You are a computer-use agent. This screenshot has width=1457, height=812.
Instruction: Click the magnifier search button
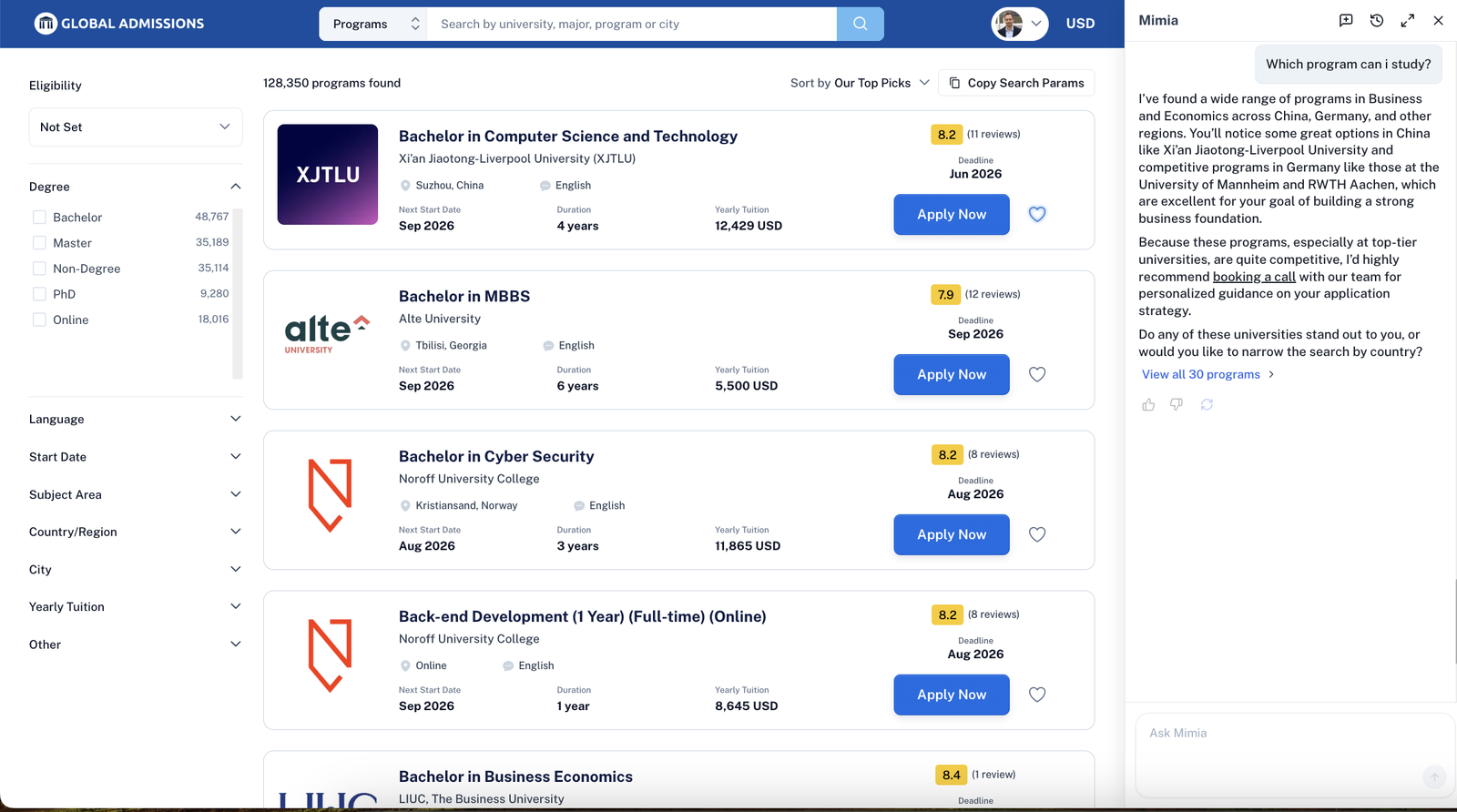860,24
